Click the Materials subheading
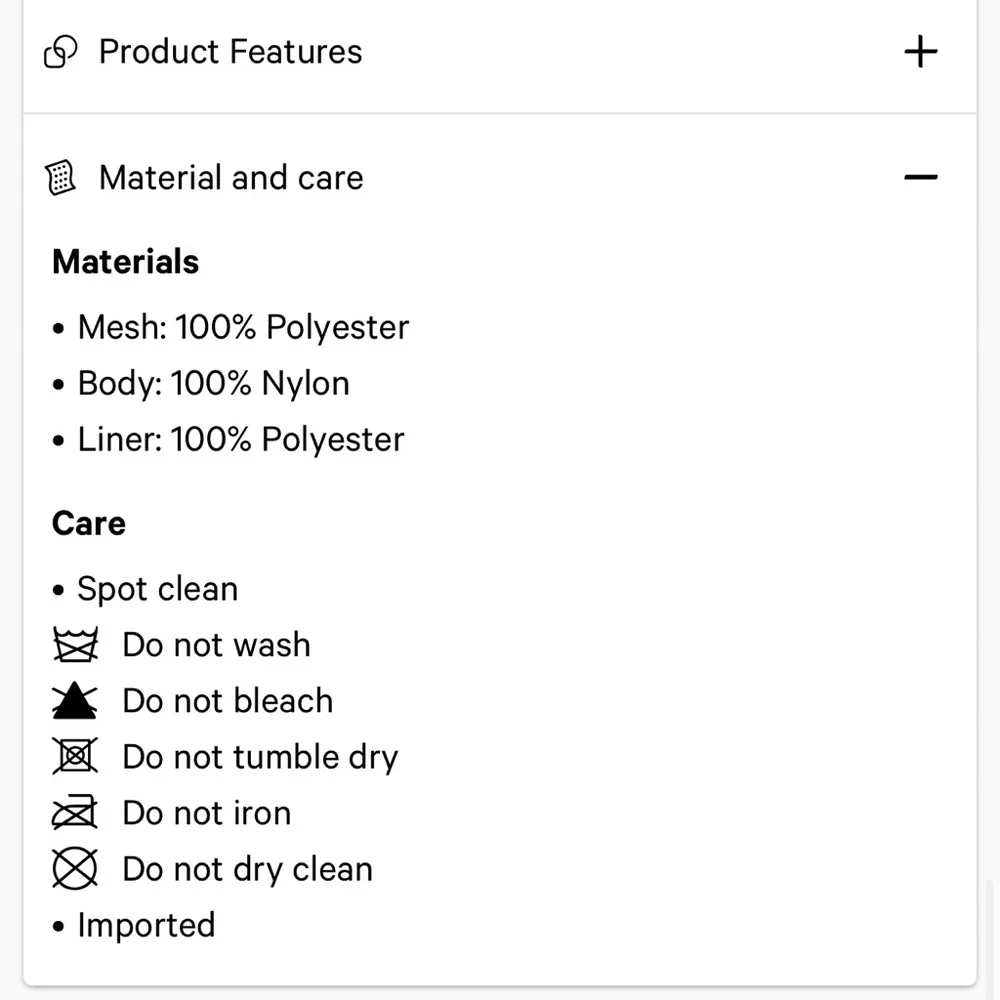Image resolution: width=1000 pixels, height=1000 pixels. tap(125, 262)
